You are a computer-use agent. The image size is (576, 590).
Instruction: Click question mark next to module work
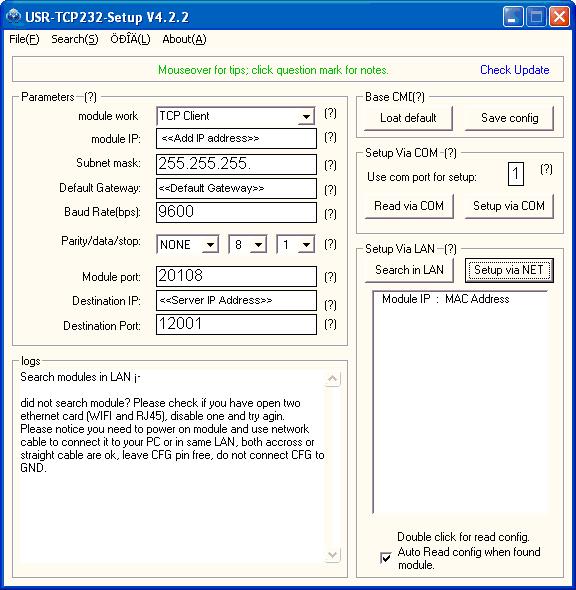point(330,113)
